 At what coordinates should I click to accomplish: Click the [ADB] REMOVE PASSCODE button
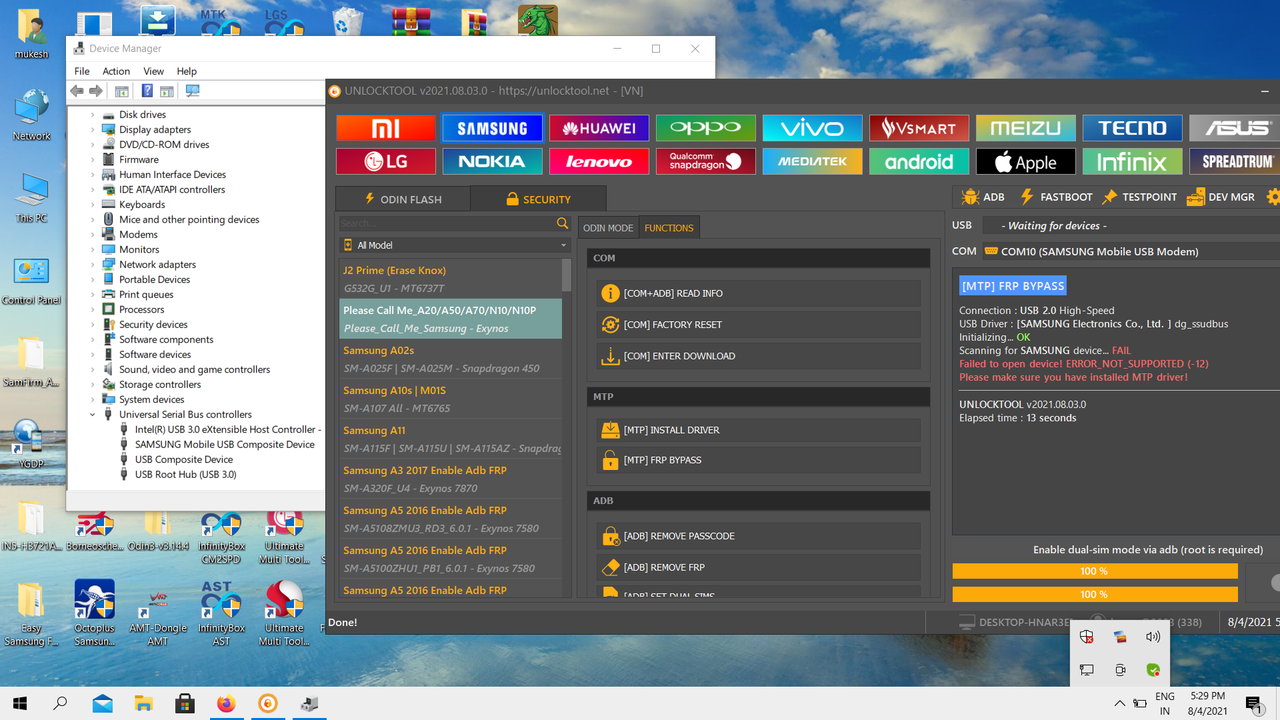(x=758, y=536)
